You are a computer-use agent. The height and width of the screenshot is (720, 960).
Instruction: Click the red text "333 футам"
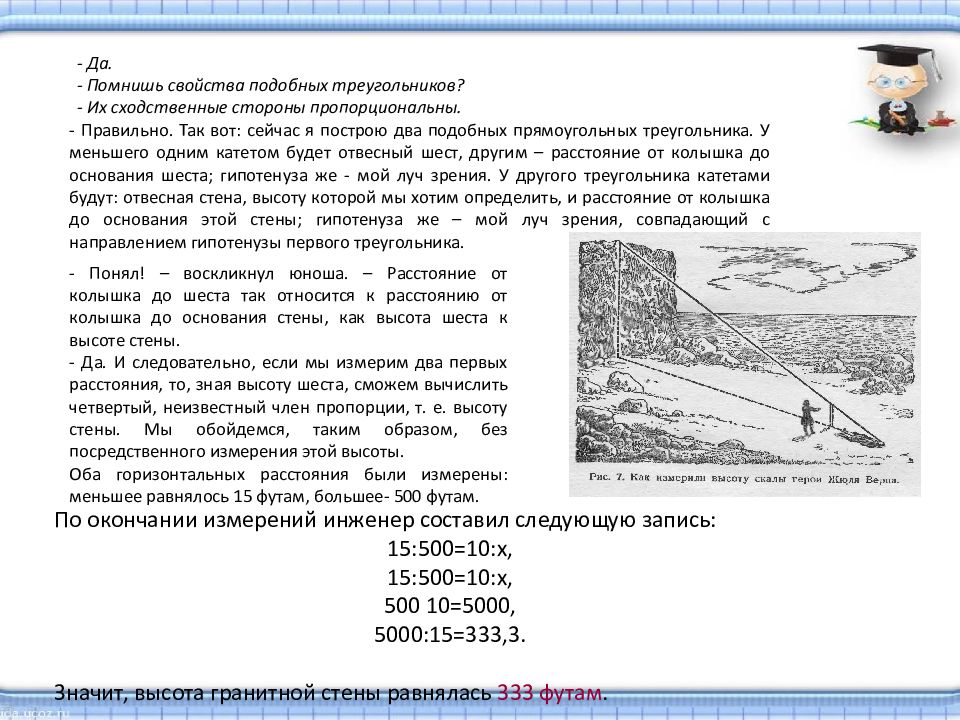click(549, 692)
